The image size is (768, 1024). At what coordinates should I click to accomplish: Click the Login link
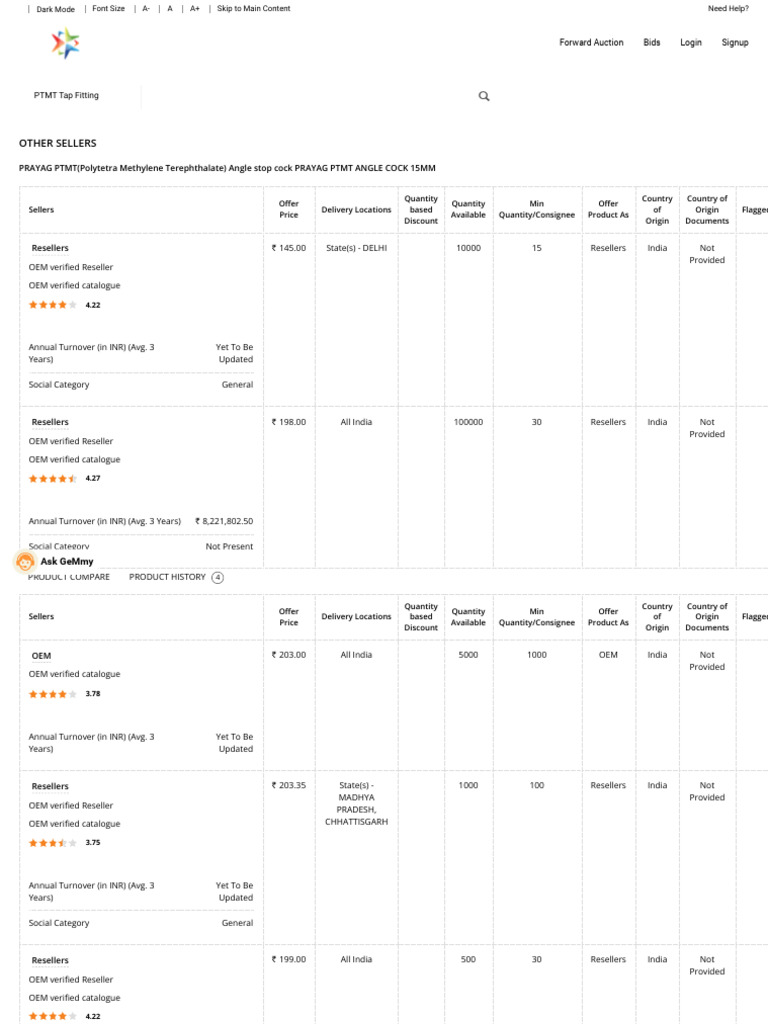(691, 43)
